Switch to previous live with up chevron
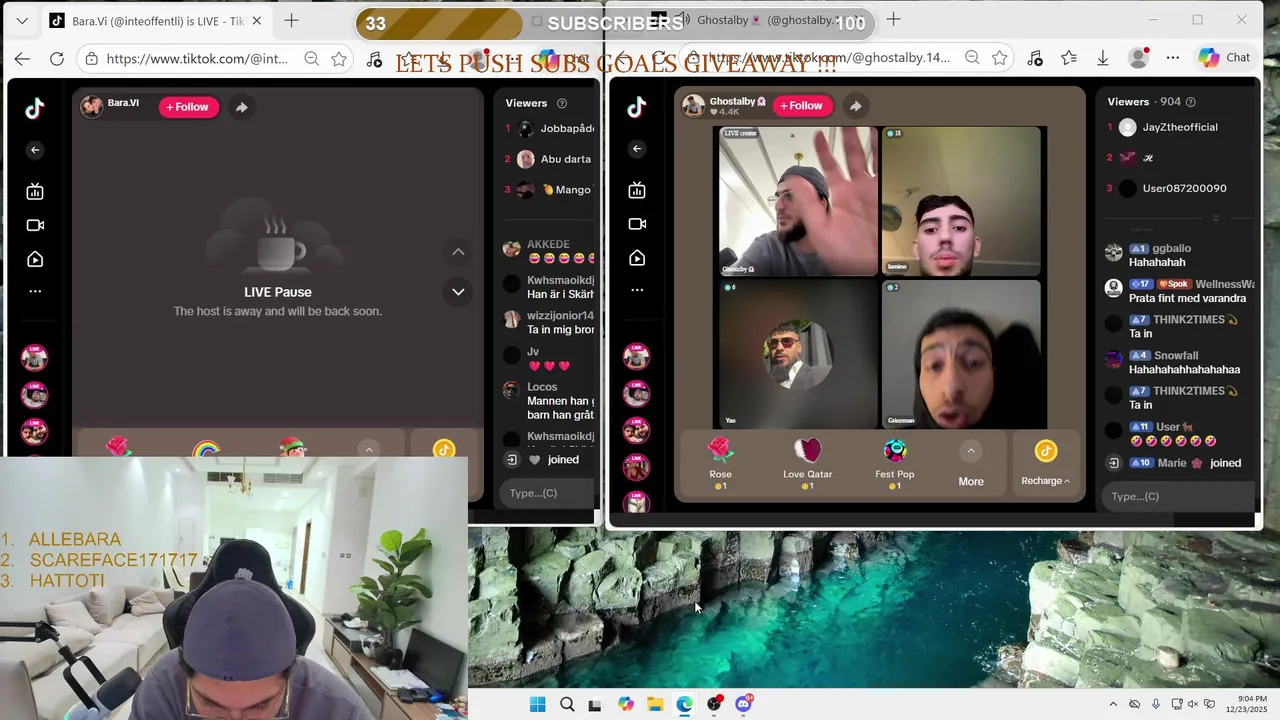 [x=458, y=252]
